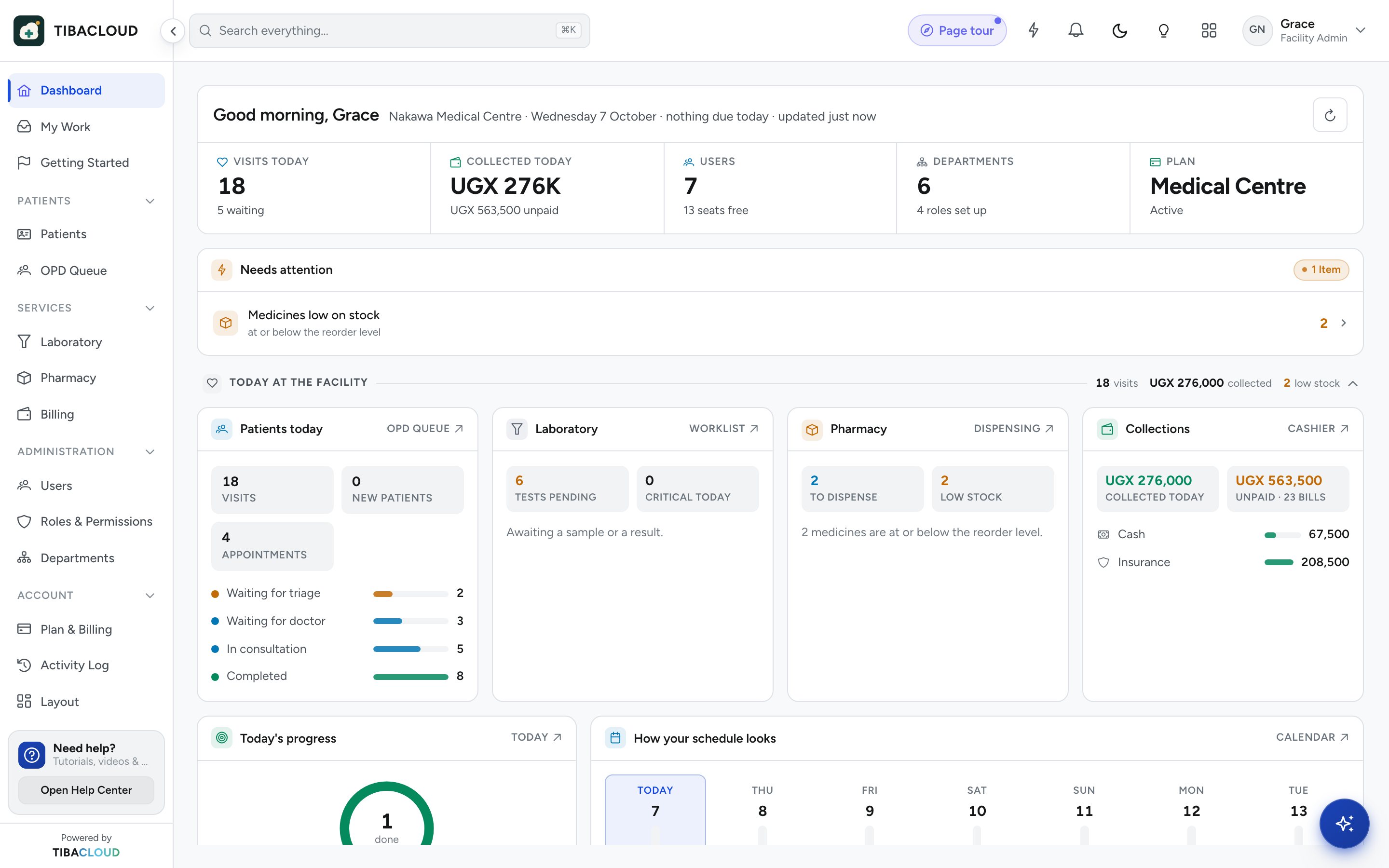Open quick actions lightning icon in header

coord(1033,30)
